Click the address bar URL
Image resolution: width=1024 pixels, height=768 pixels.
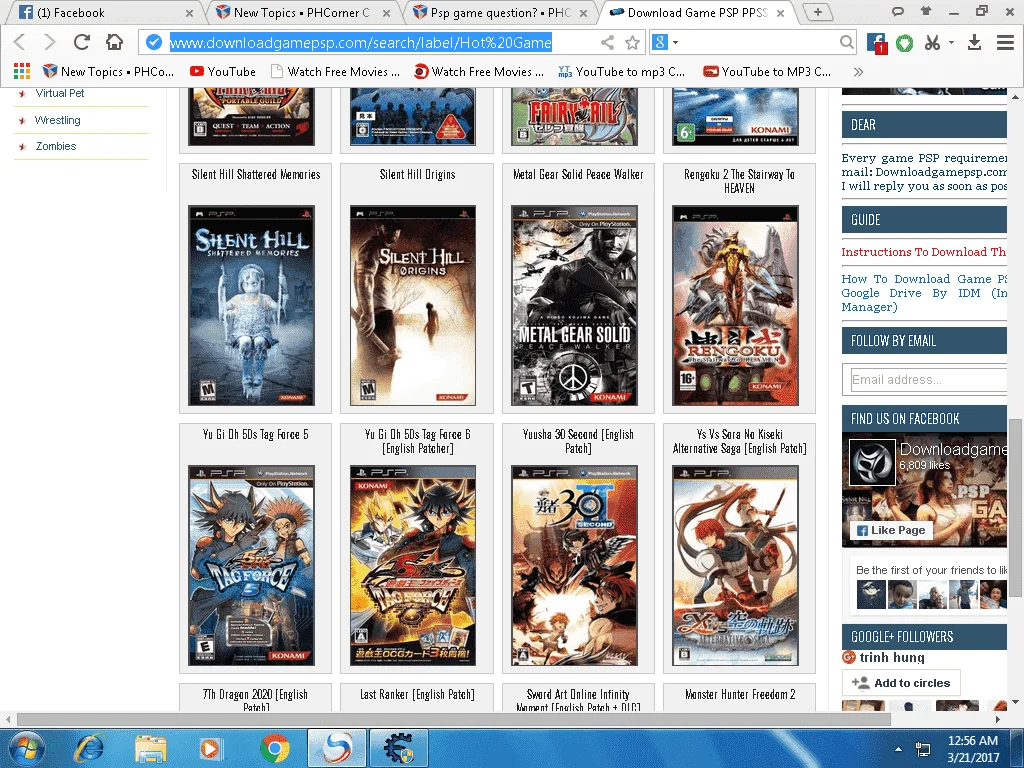[x=360, y=43]
